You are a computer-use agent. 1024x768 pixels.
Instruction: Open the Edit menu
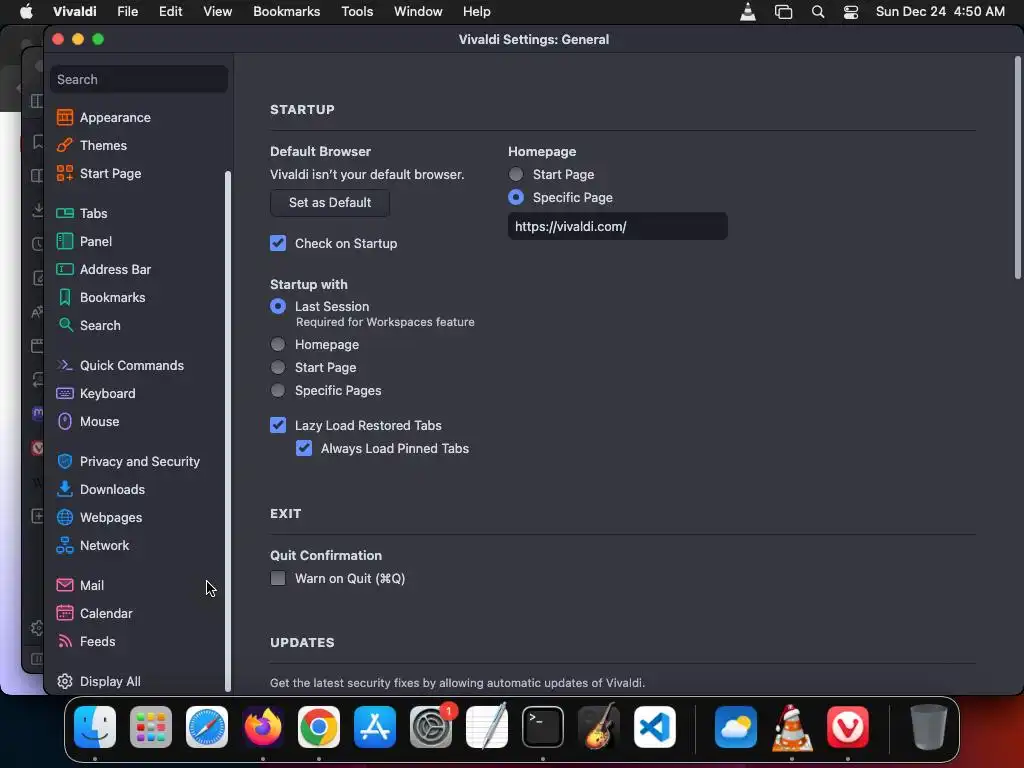click(170, 12)
